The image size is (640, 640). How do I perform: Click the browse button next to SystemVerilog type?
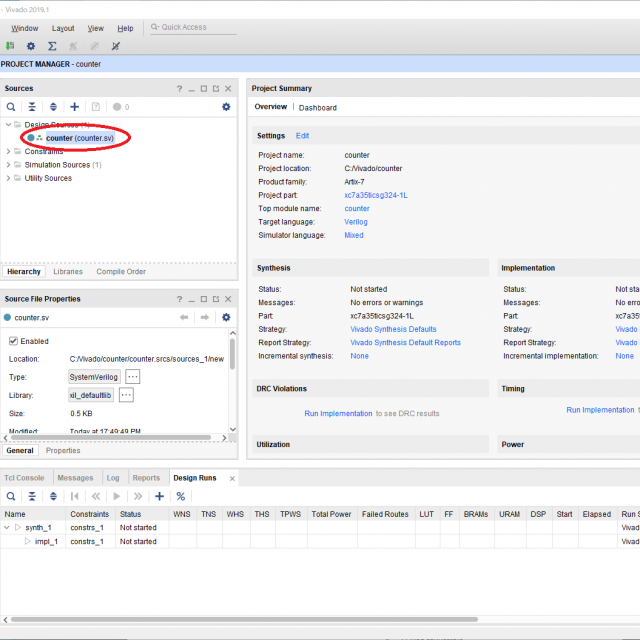pyautogui.click(x=132, y=376)
